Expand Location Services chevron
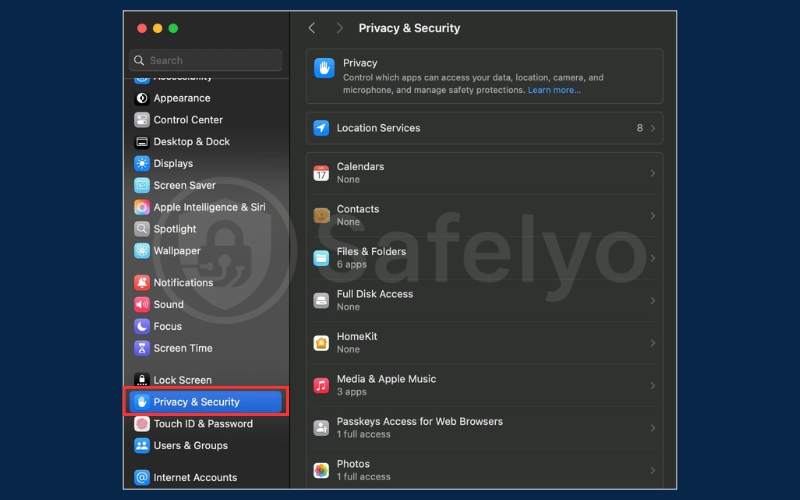The image size is (800, 500). coord(653,128)
